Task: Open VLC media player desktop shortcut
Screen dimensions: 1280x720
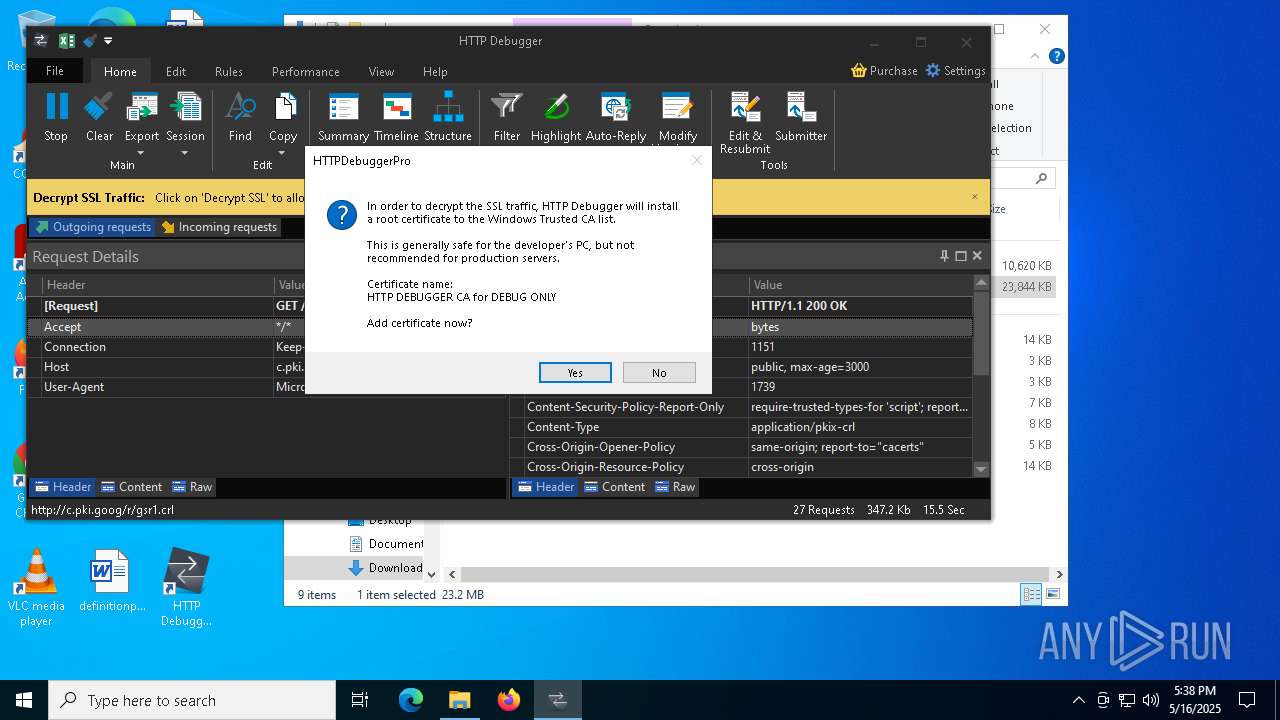Action: tap(36, 588)
